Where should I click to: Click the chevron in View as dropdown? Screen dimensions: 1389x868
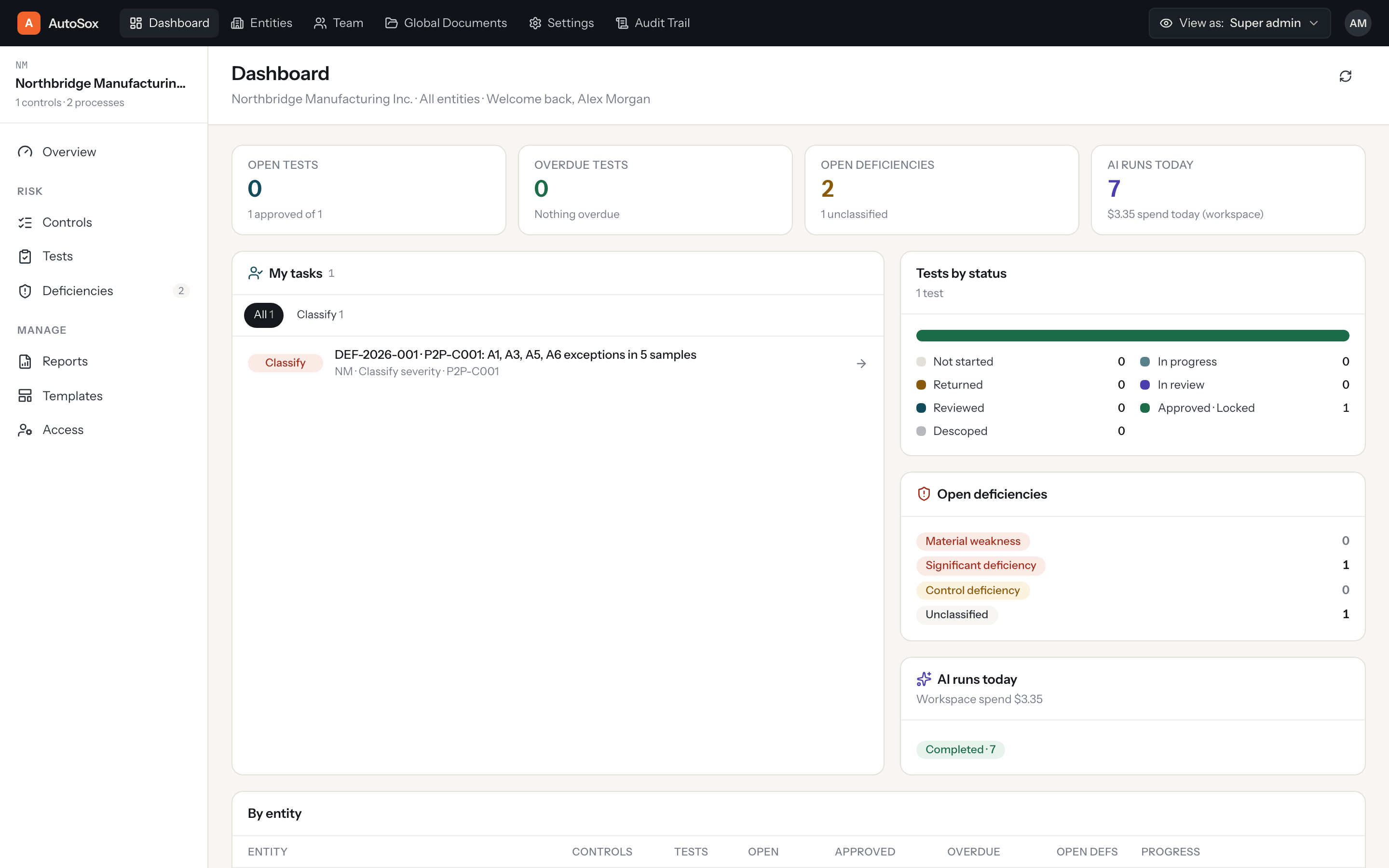point(1314,23)
